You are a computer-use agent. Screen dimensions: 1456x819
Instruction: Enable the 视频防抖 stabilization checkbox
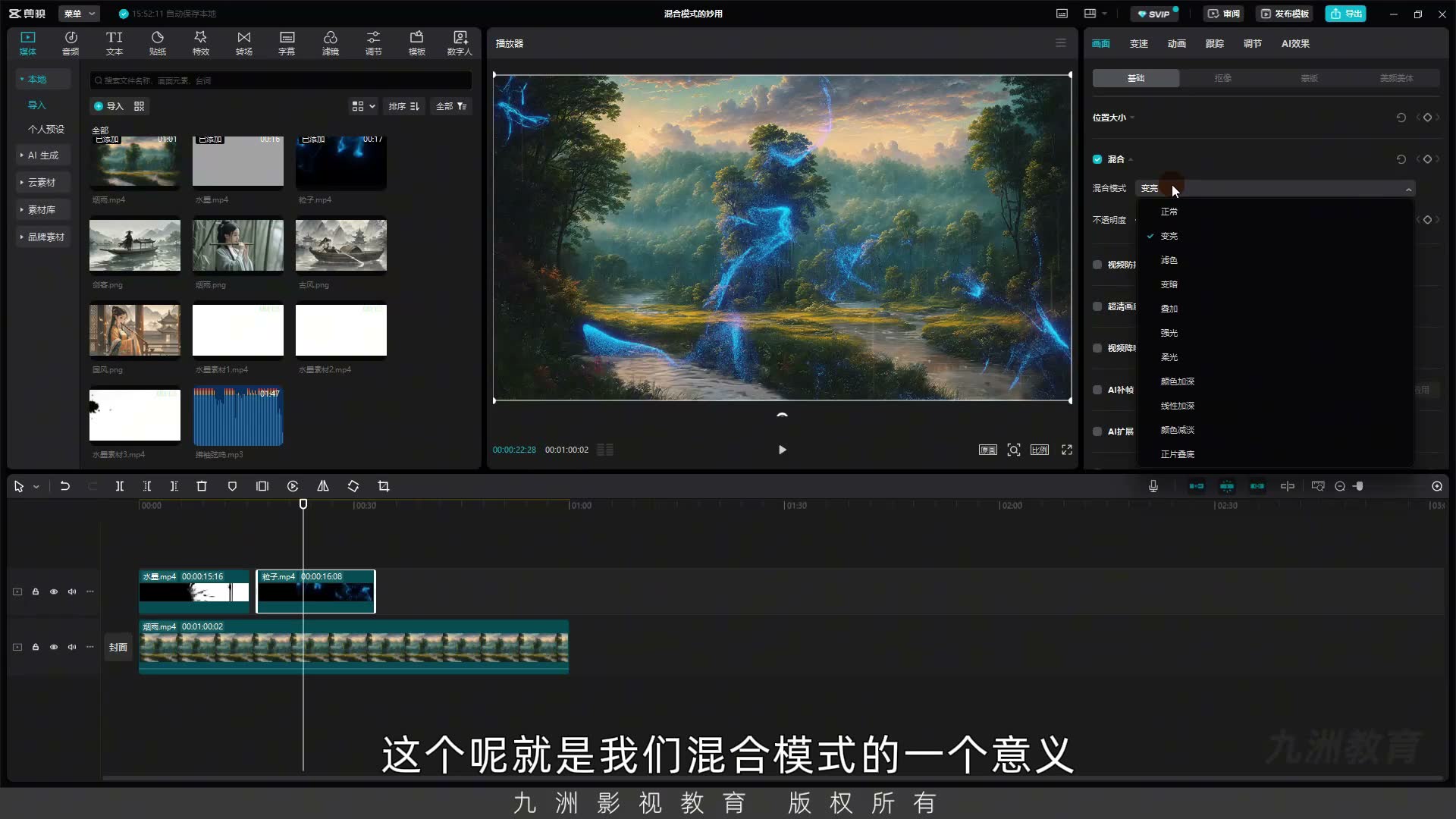[1097, 265]
